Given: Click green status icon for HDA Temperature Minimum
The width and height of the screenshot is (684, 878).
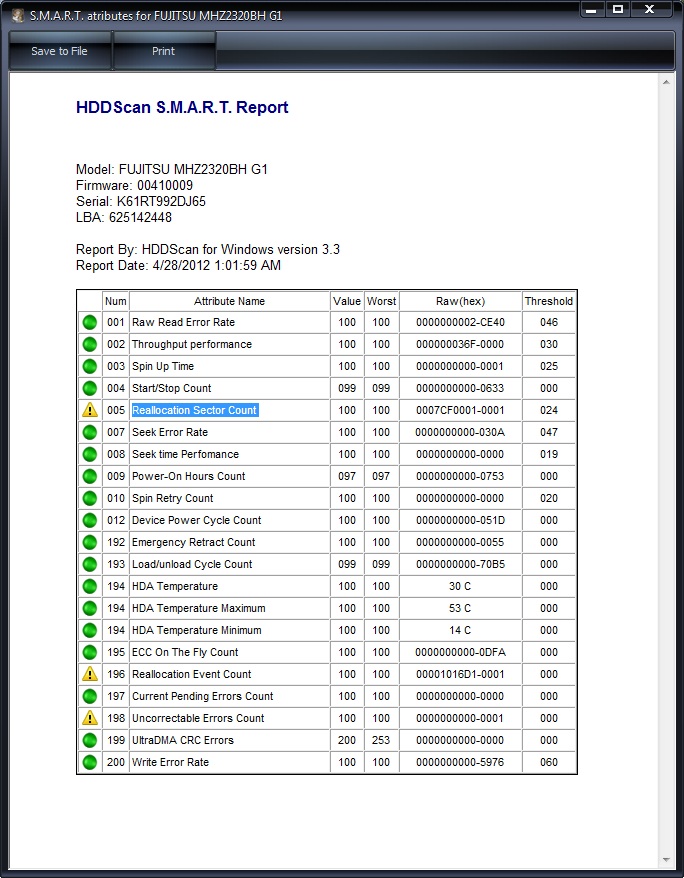Looking at the screenshot, I should point(90,631).
